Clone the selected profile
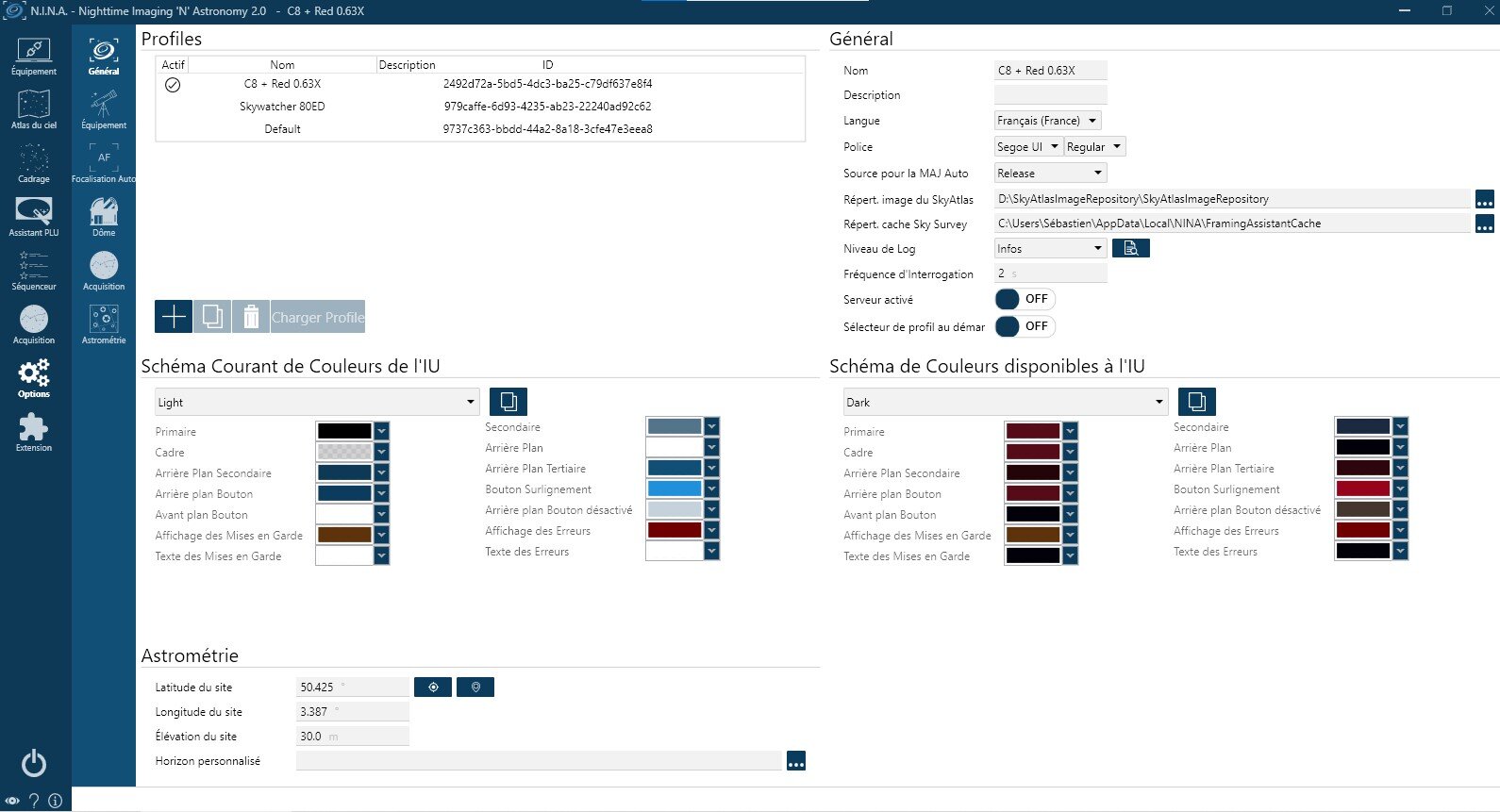Viewport: 1500px width, 812px height. 212,317
